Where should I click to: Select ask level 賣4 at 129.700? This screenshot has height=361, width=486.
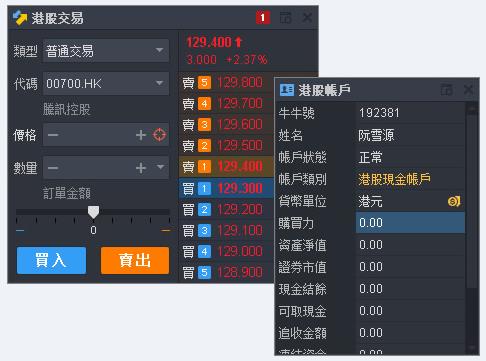(x=227, y=104)
